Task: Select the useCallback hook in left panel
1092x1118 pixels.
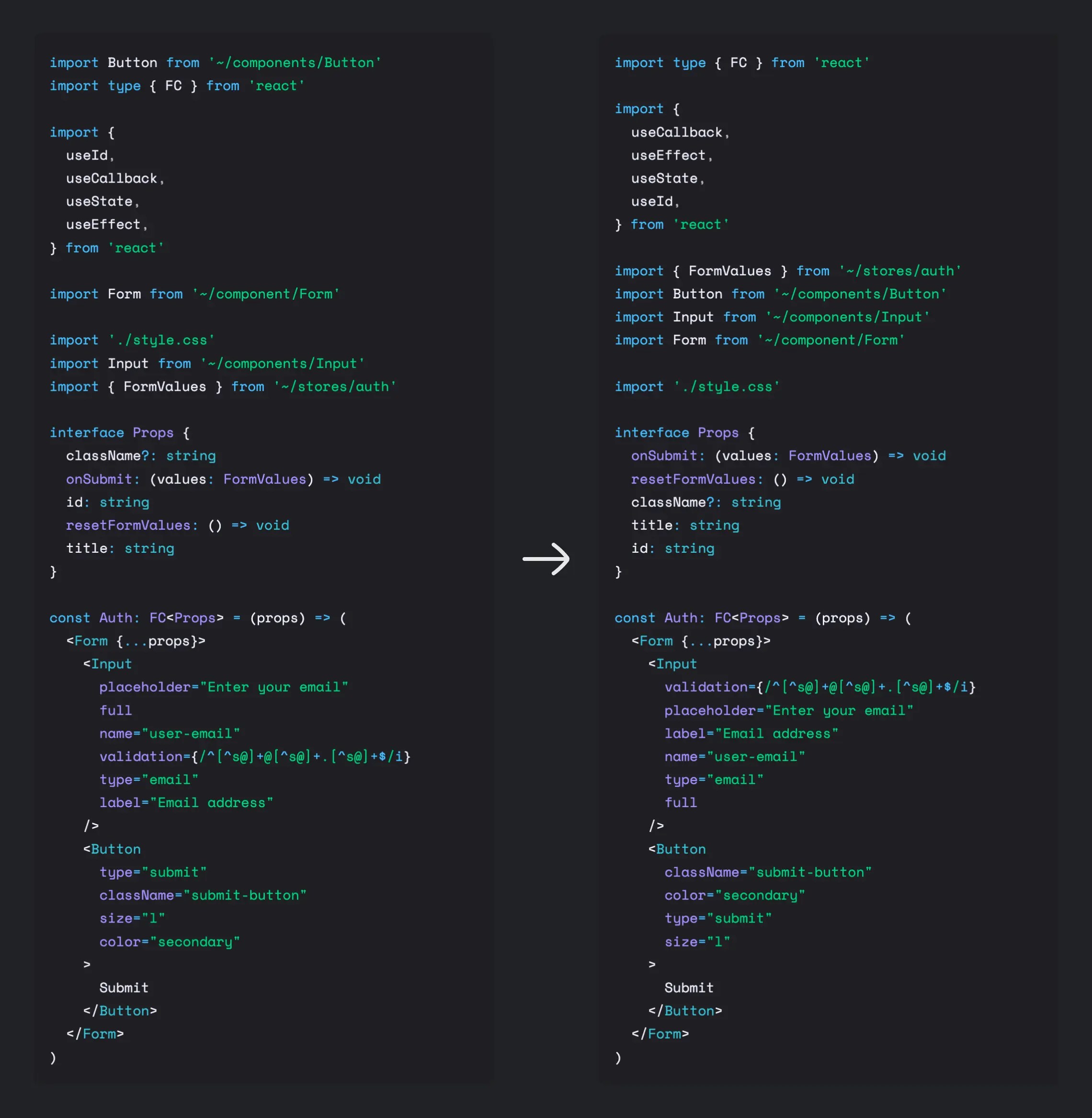Action: coord(113,178)
